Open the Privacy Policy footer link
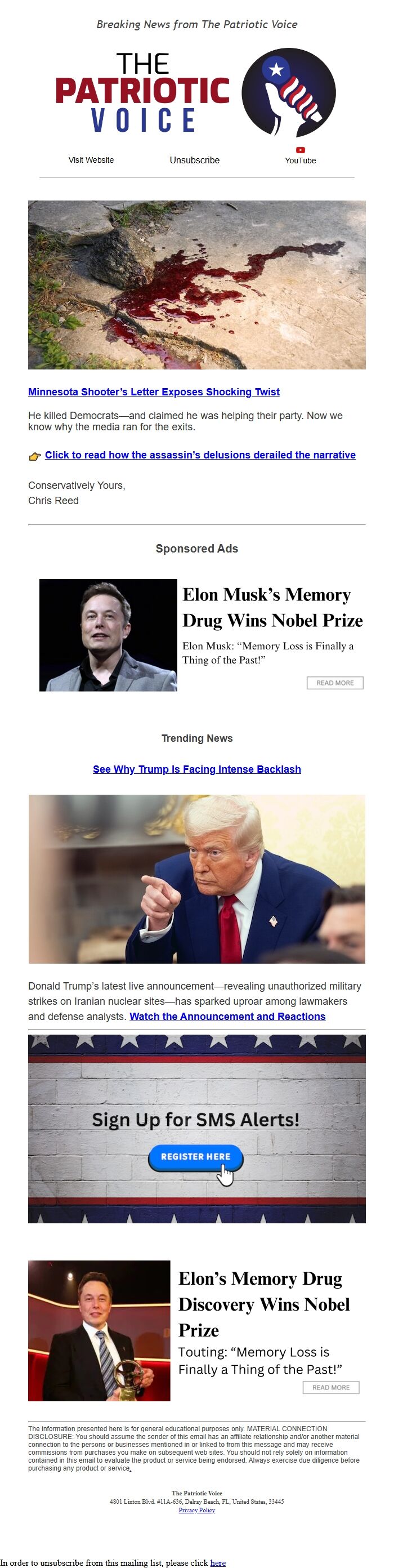 click(x=197, y=1510)
